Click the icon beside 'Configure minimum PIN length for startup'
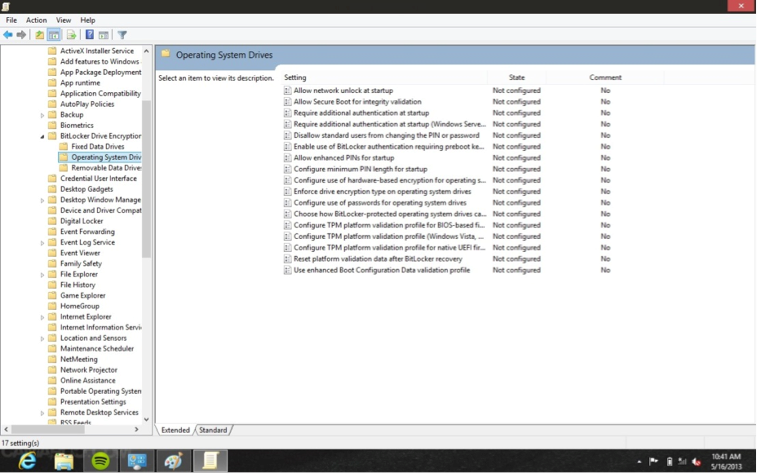This screenshot has width=757, height=473. tap(287, 169)
